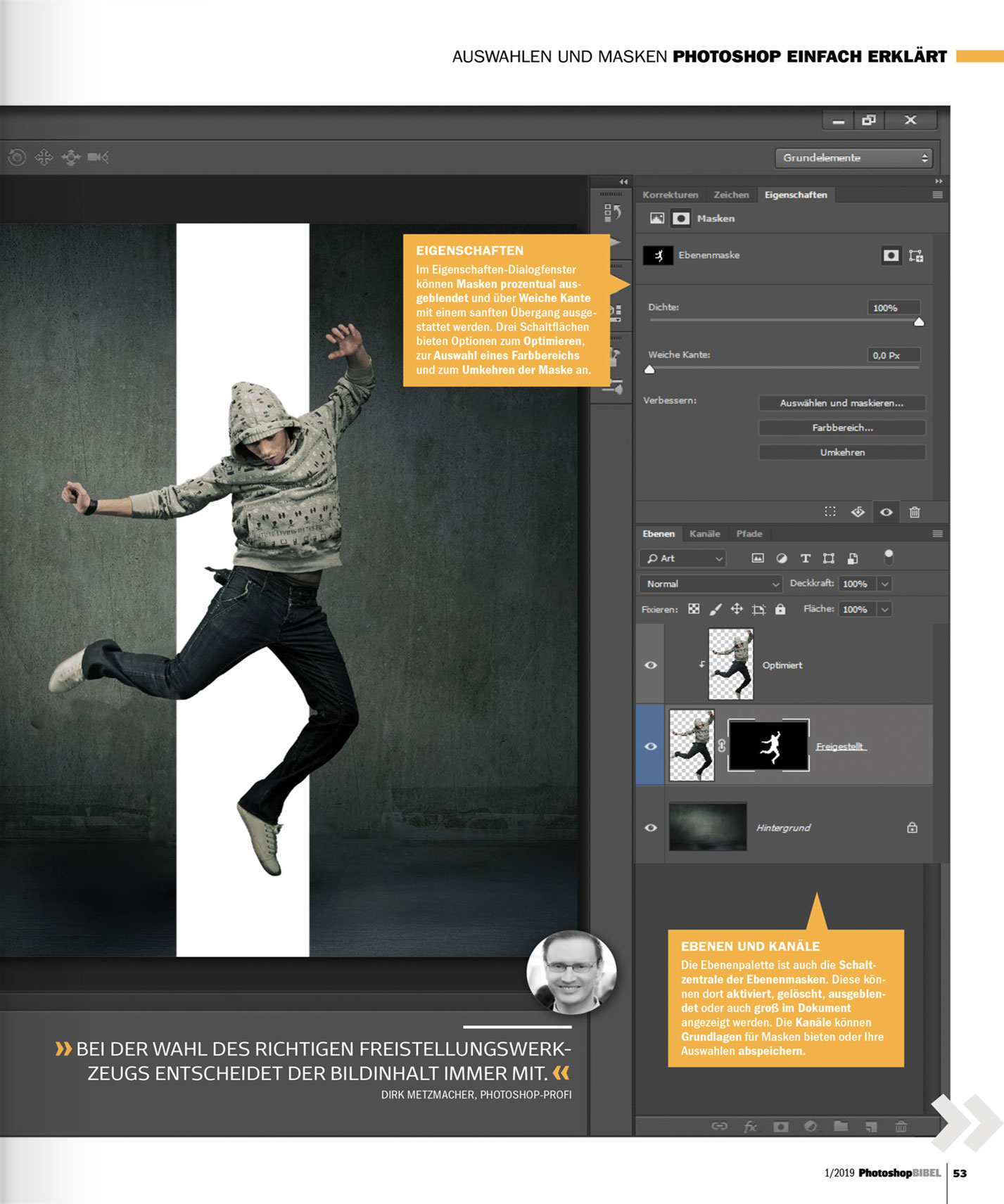
Task: Click the add vector mask icon
Action: pos(915,255)
